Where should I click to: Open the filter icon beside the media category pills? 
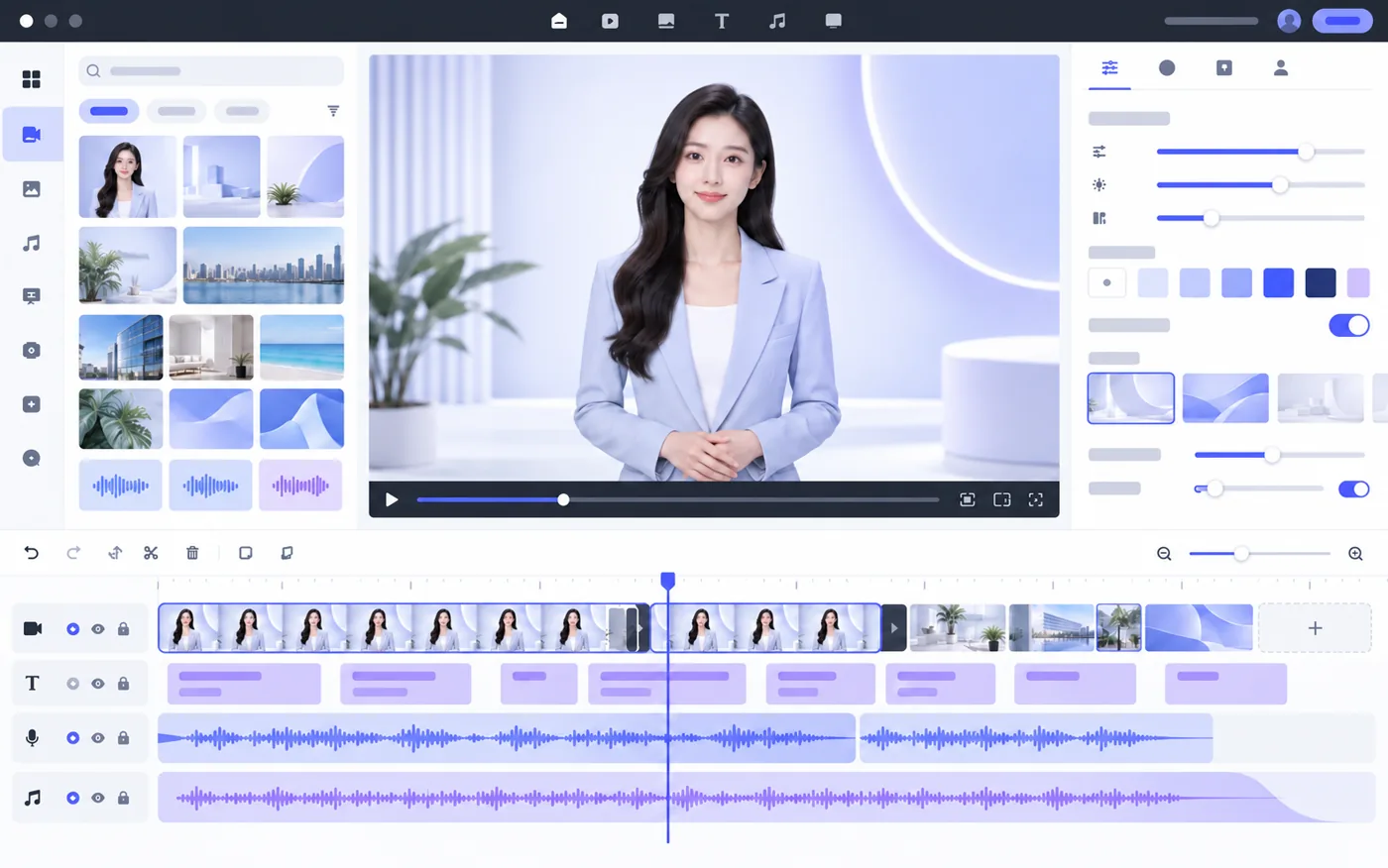click(x=333, y=111)
